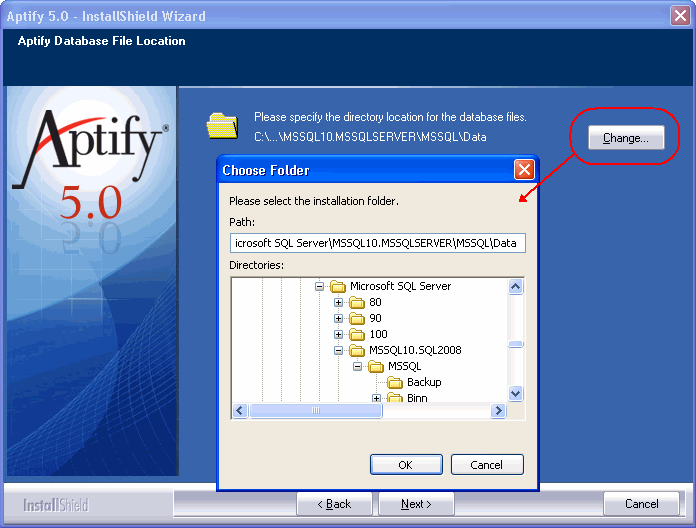The image size is (696, 528).
Task: Click directory list scroll up arrow
Action: (515, 286)
